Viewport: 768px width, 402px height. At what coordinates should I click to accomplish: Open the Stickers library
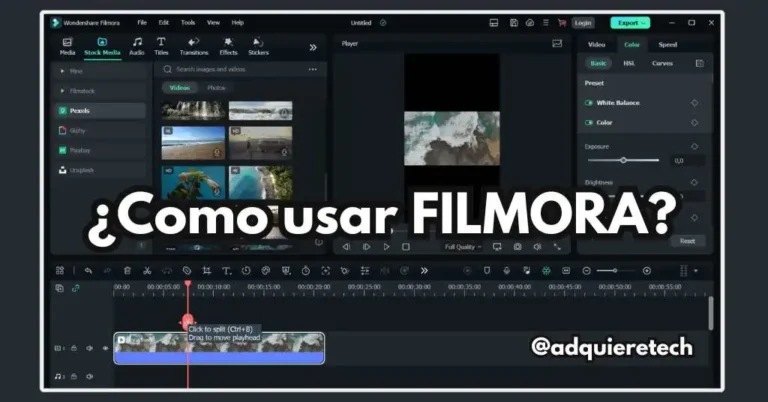click(x=258, y=47)
